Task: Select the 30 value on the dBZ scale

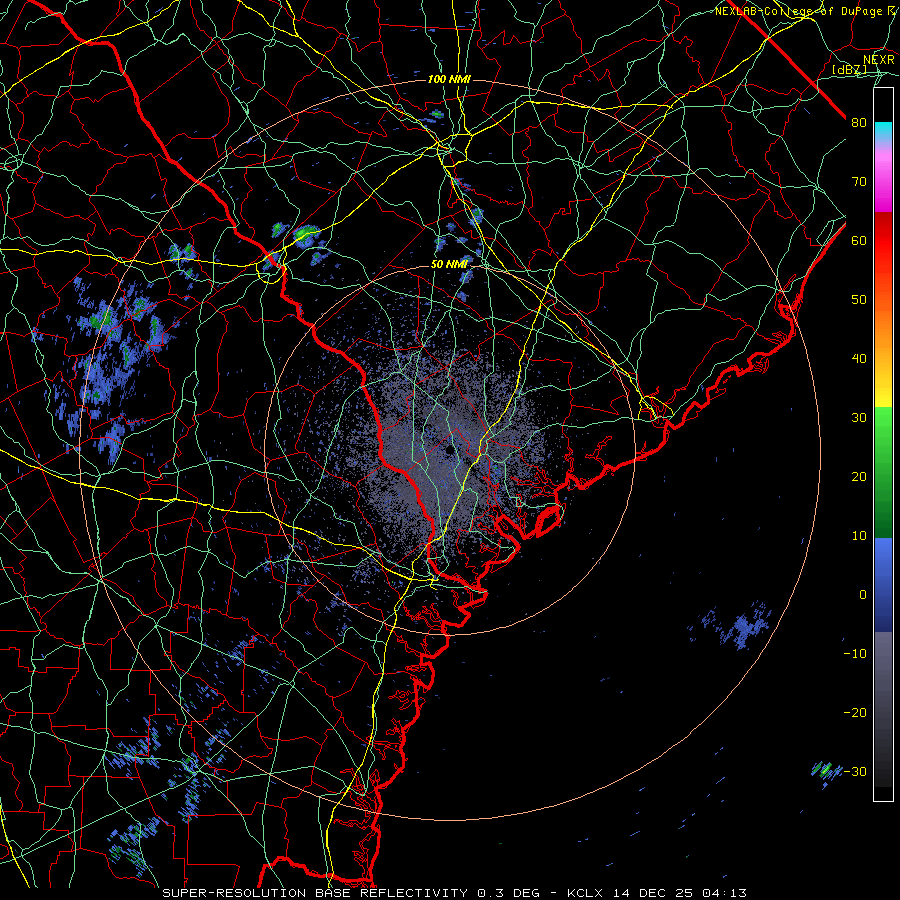Action: [859, 417]
